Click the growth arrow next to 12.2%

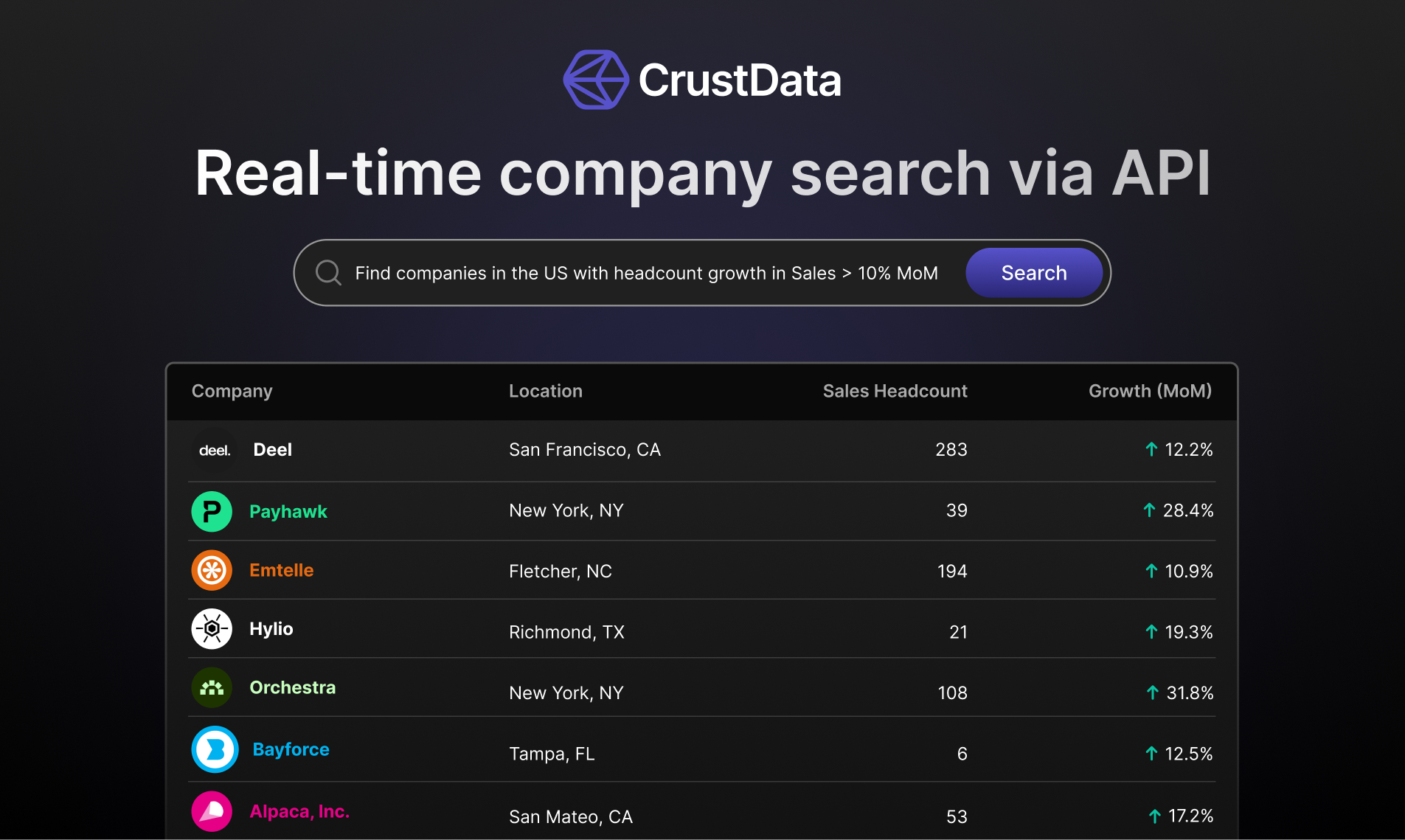(1151, 449)
